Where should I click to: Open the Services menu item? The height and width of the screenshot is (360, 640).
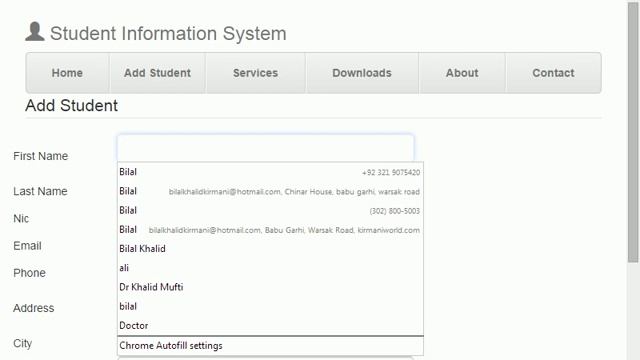[x=256, y=73]
